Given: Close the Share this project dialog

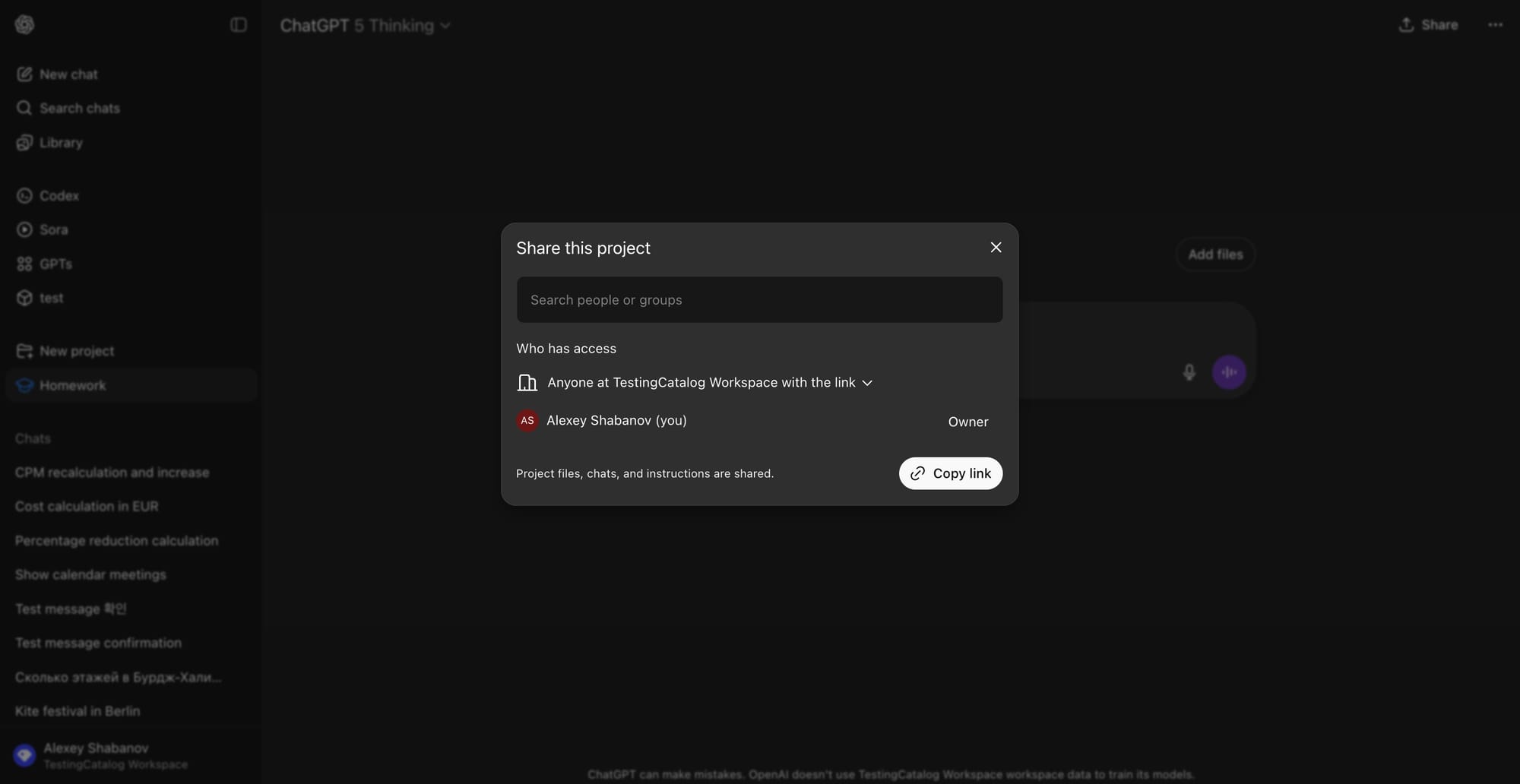Looking at the screenshot, I should [996, 247].
